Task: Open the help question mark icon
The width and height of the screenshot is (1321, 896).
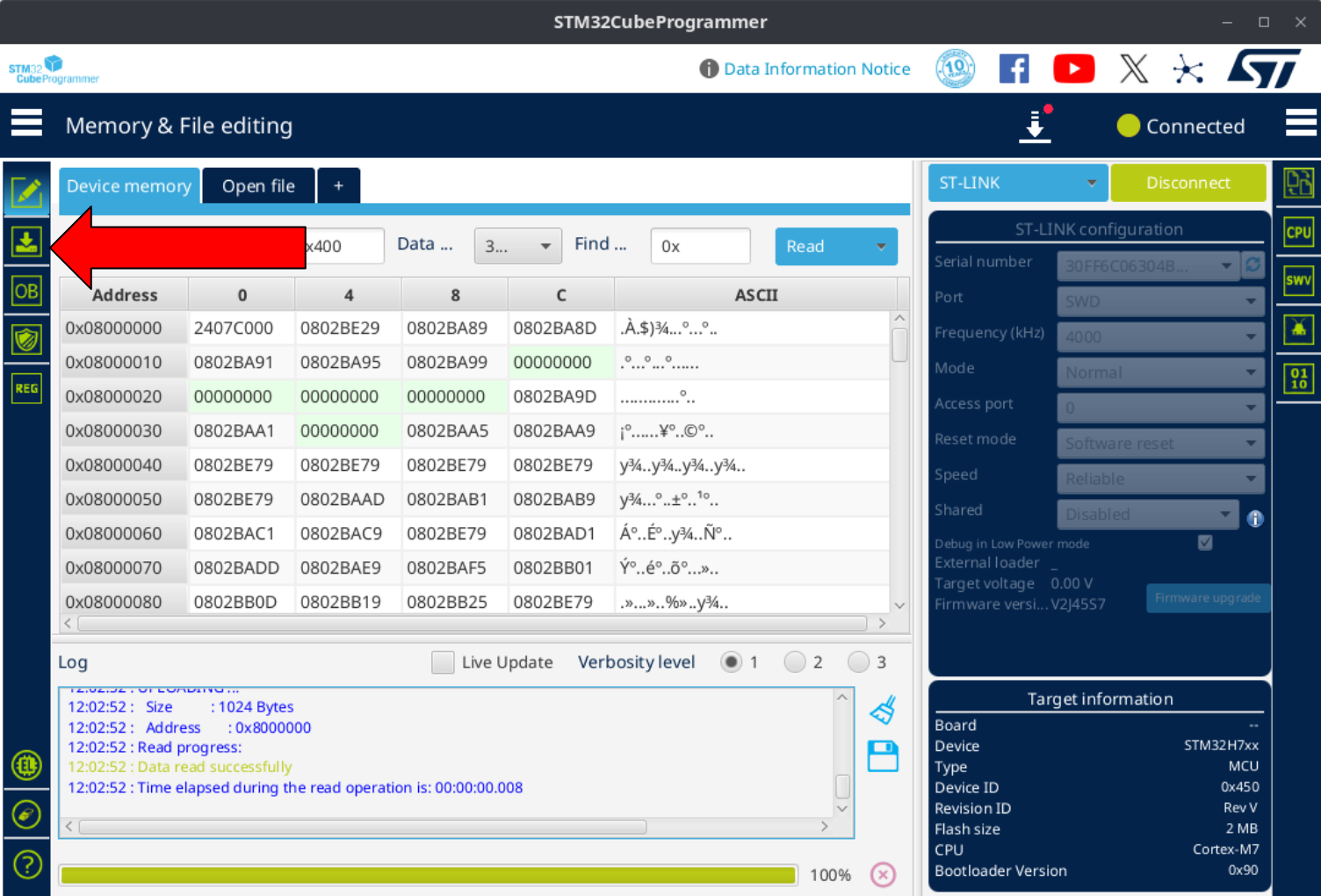Action: pyautogui.click(x=27, y=865)
